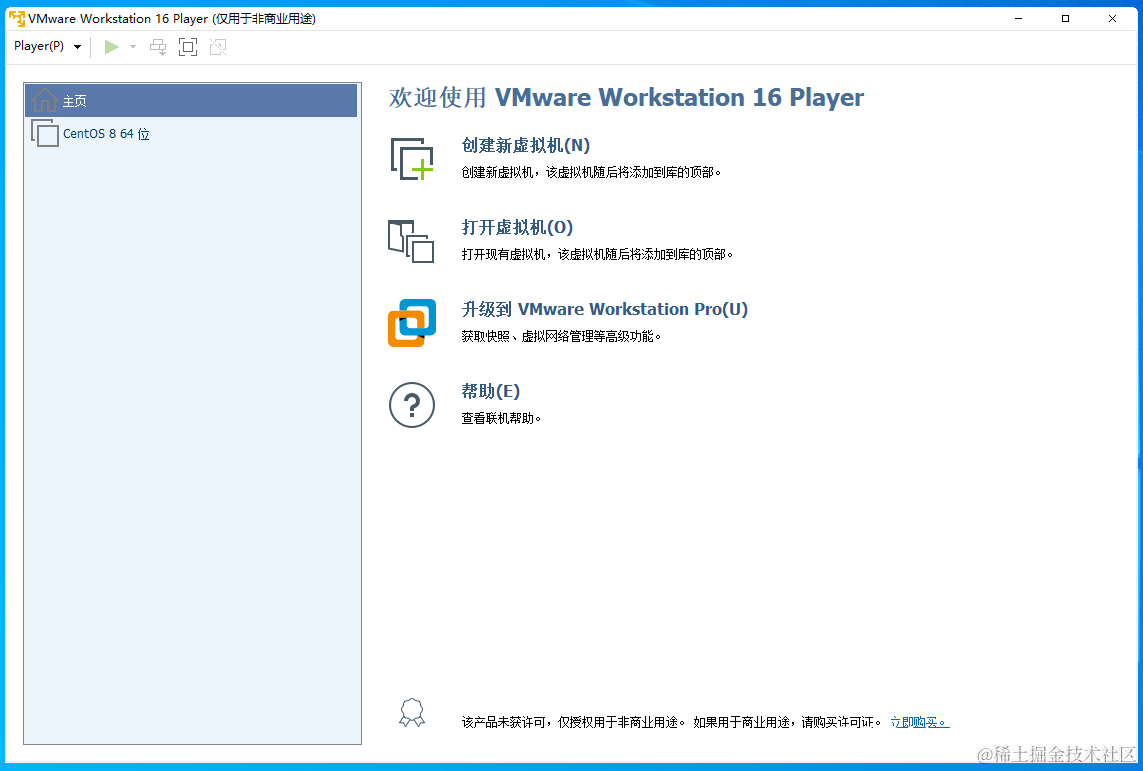Viewport: 1143px width, 771px height.
Task: Click 创建新虚拟机 description text
Action: pos(591,173)
